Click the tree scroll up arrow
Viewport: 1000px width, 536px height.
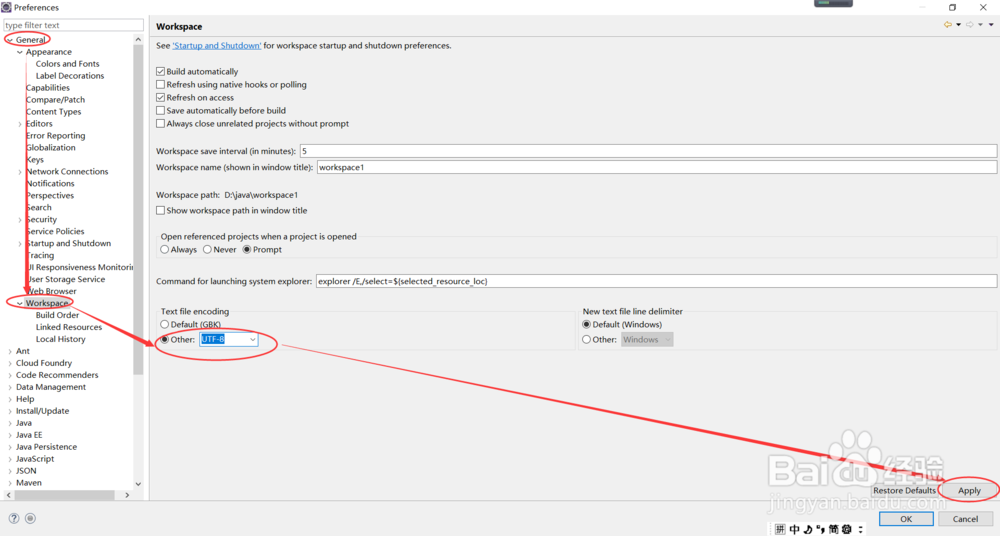click(x=138, y=40)
